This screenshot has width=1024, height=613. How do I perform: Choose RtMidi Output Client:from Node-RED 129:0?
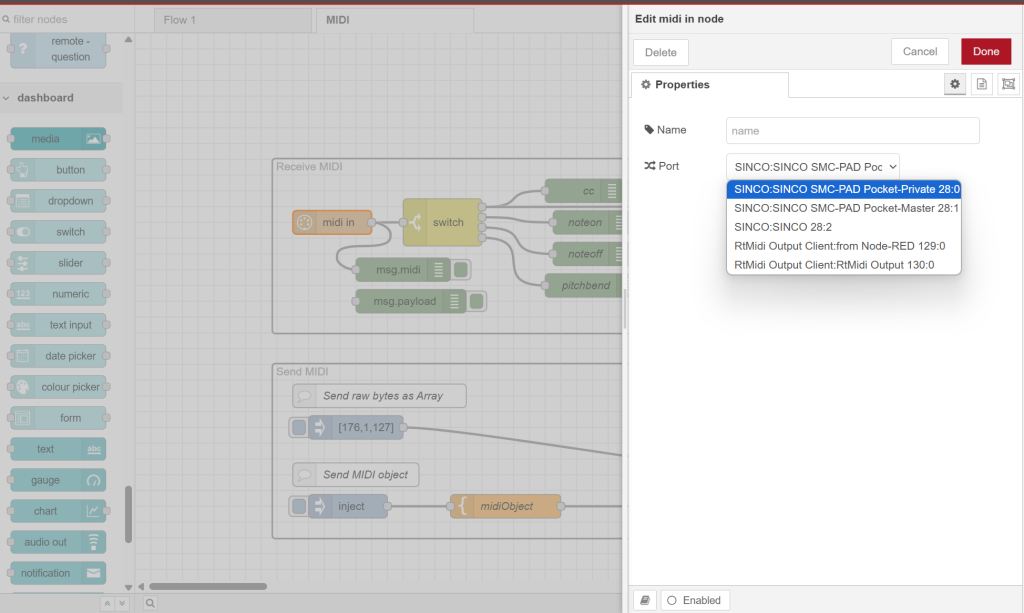844,246
